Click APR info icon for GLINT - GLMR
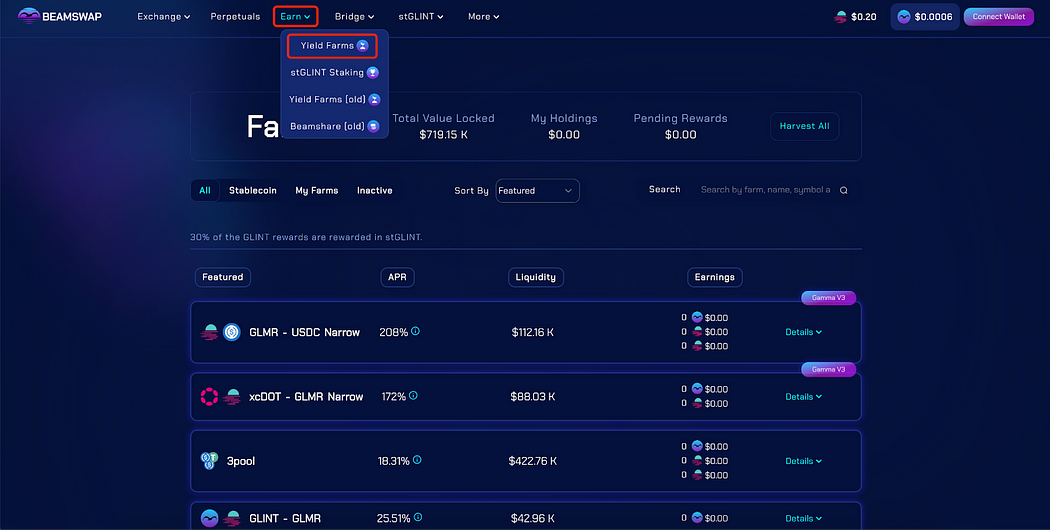 pos(418,517)
